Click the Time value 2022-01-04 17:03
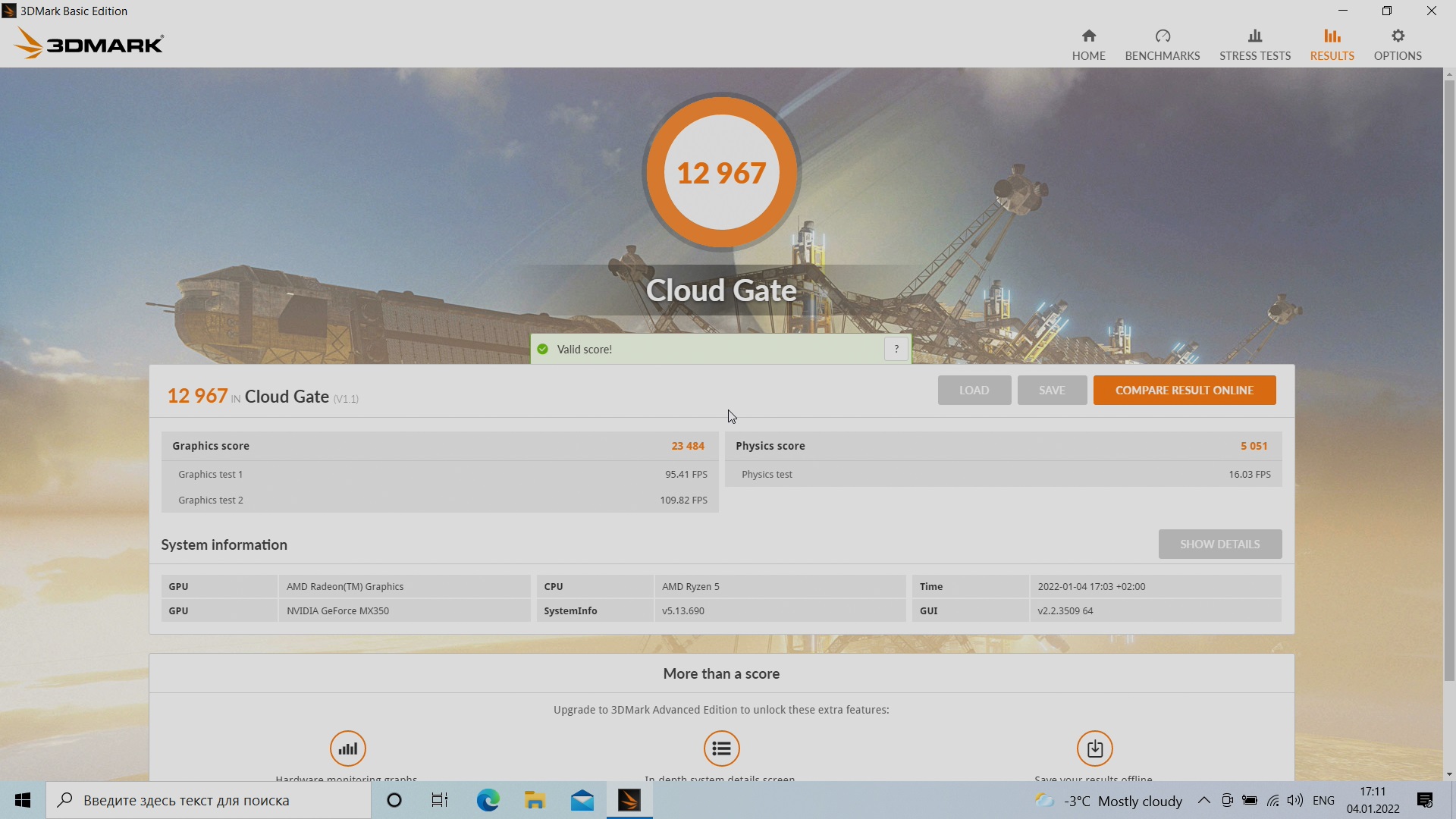This screenshot has width=1456, height=819. 1155,586
